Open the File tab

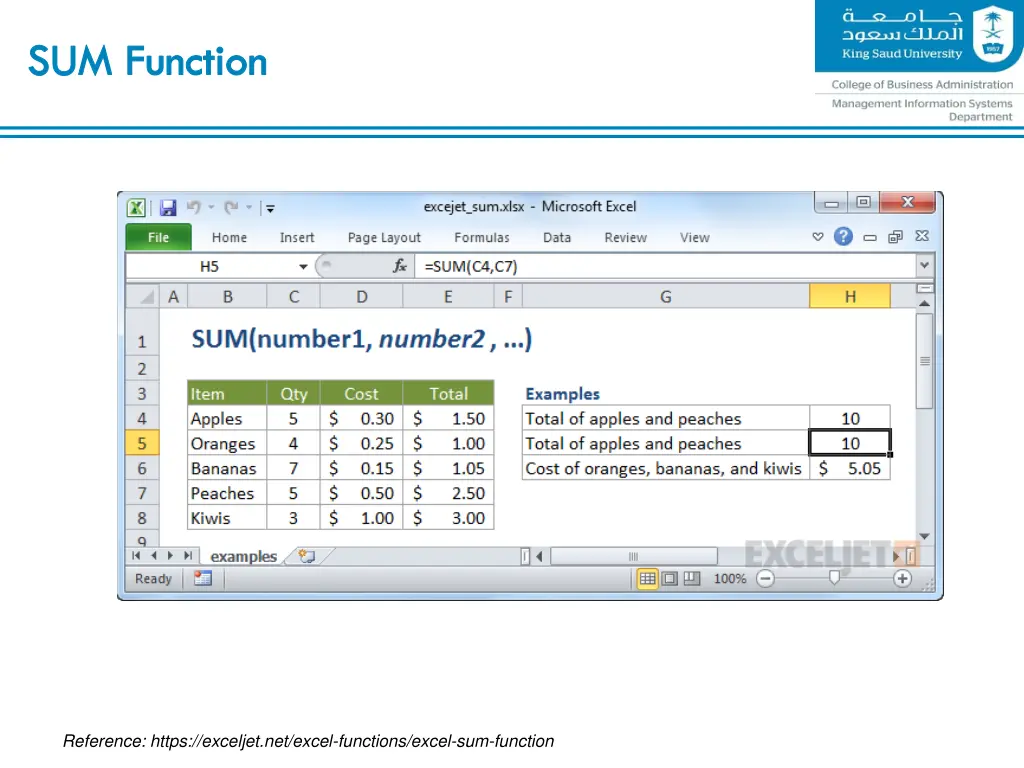click(x=158, y=237)
